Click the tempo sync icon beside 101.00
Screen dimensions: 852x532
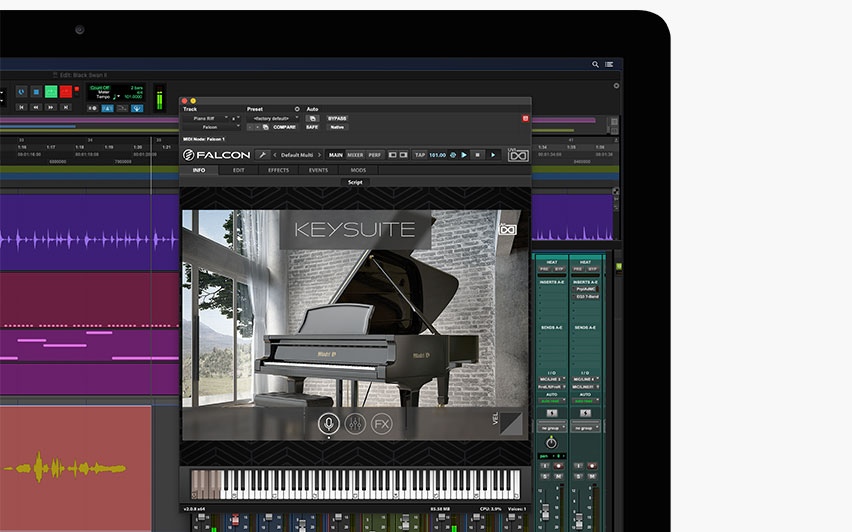click(453, 155)
